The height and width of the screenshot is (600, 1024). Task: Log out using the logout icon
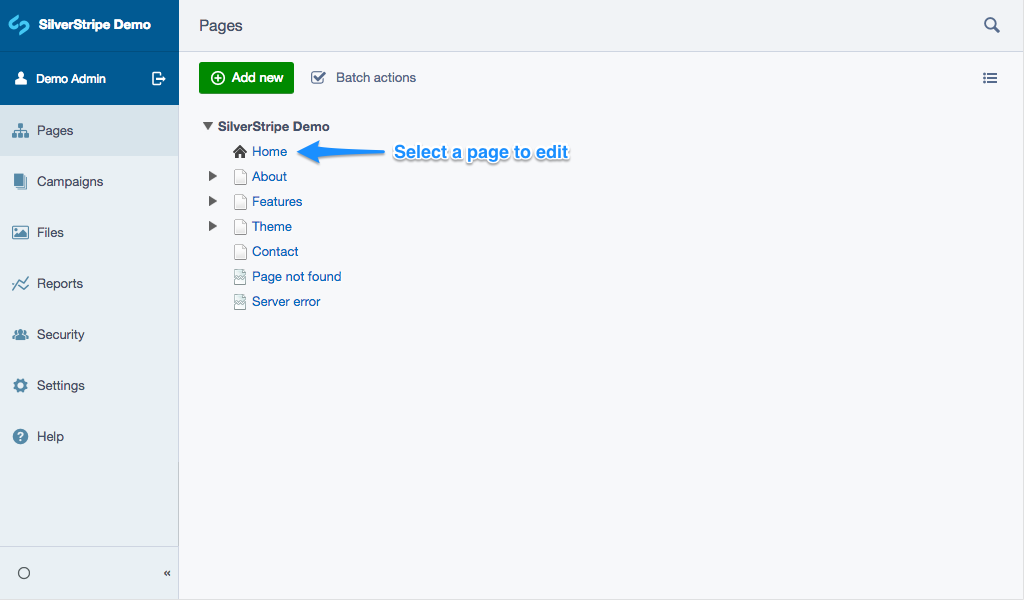point(158,78)
